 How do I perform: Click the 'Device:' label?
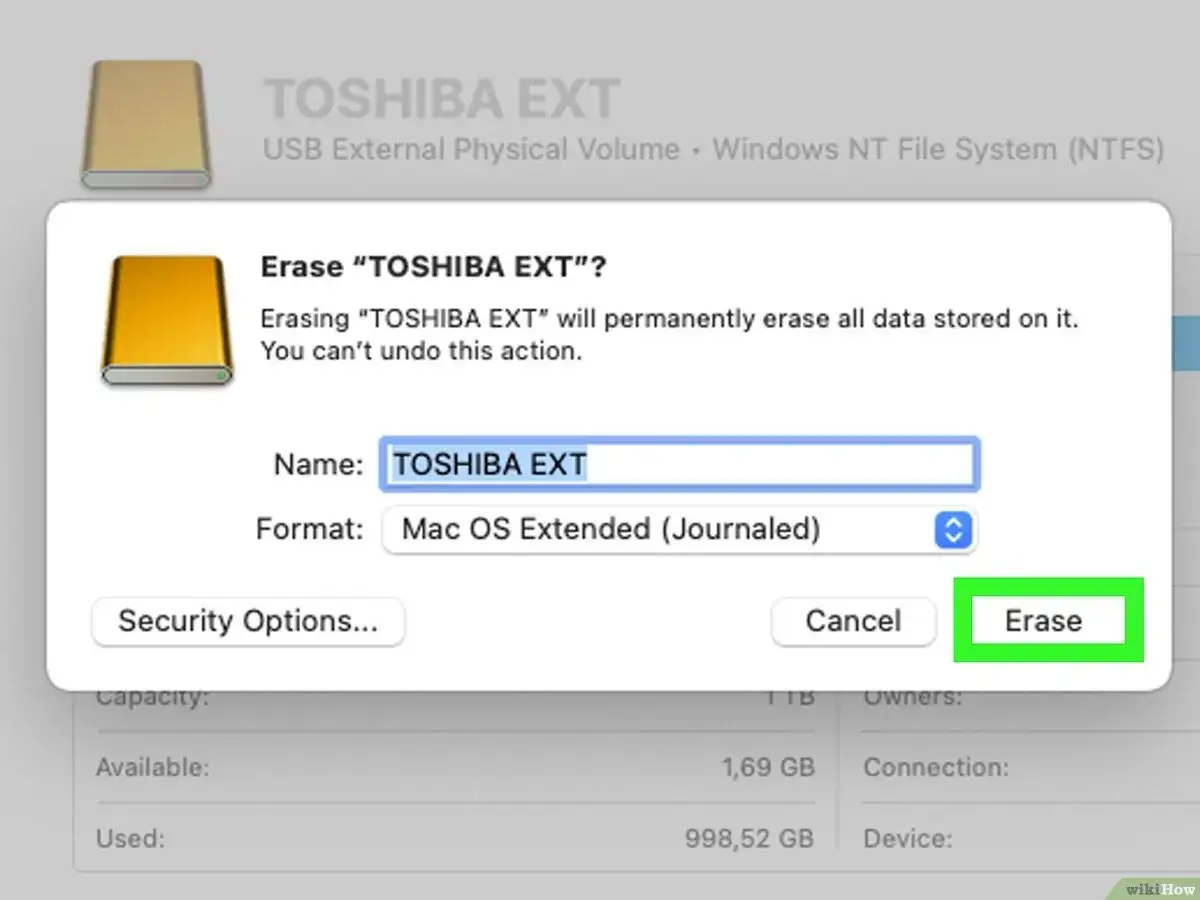click(908, 838)
